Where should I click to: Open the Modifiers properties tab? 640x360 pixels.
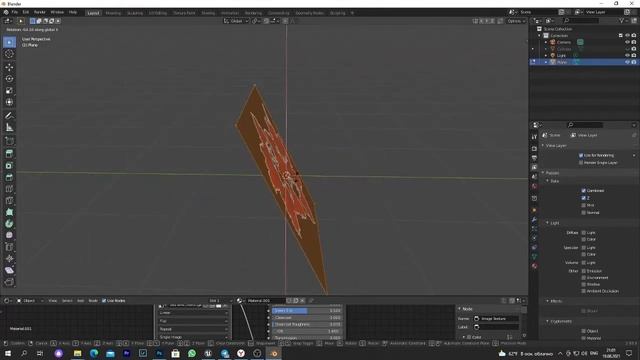click(x=534, y=220)
